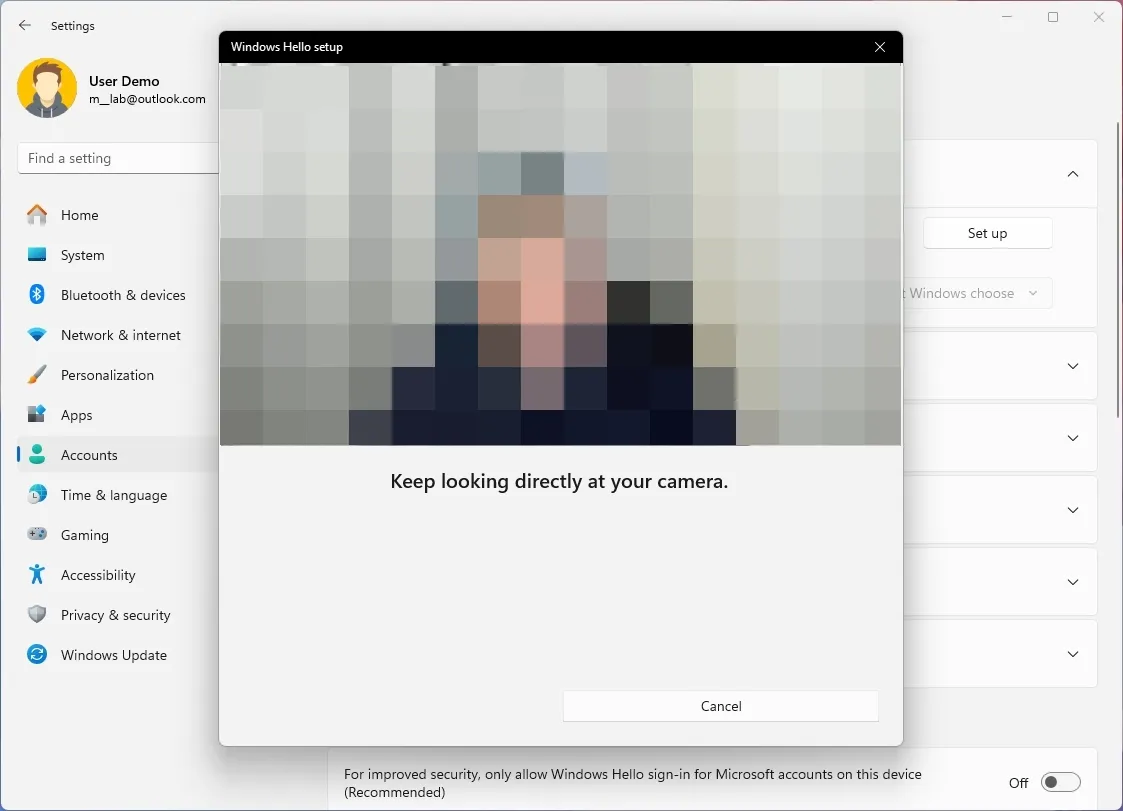
Task: Open Bluetooth & devices settings
Action: click(x=122, y=295)
